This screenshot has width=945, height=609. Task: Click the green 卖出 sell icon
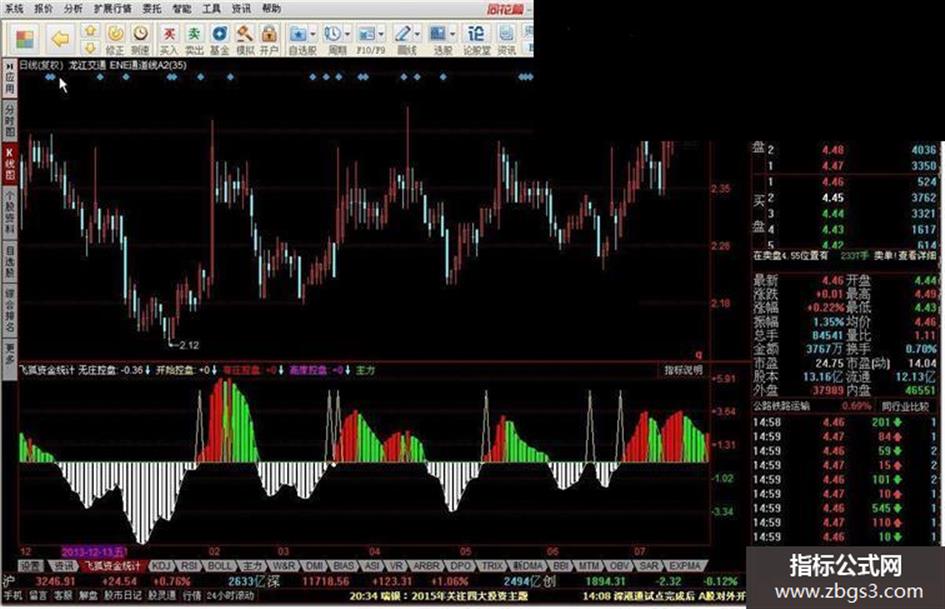pyautogui.click(x=194, y=39)
